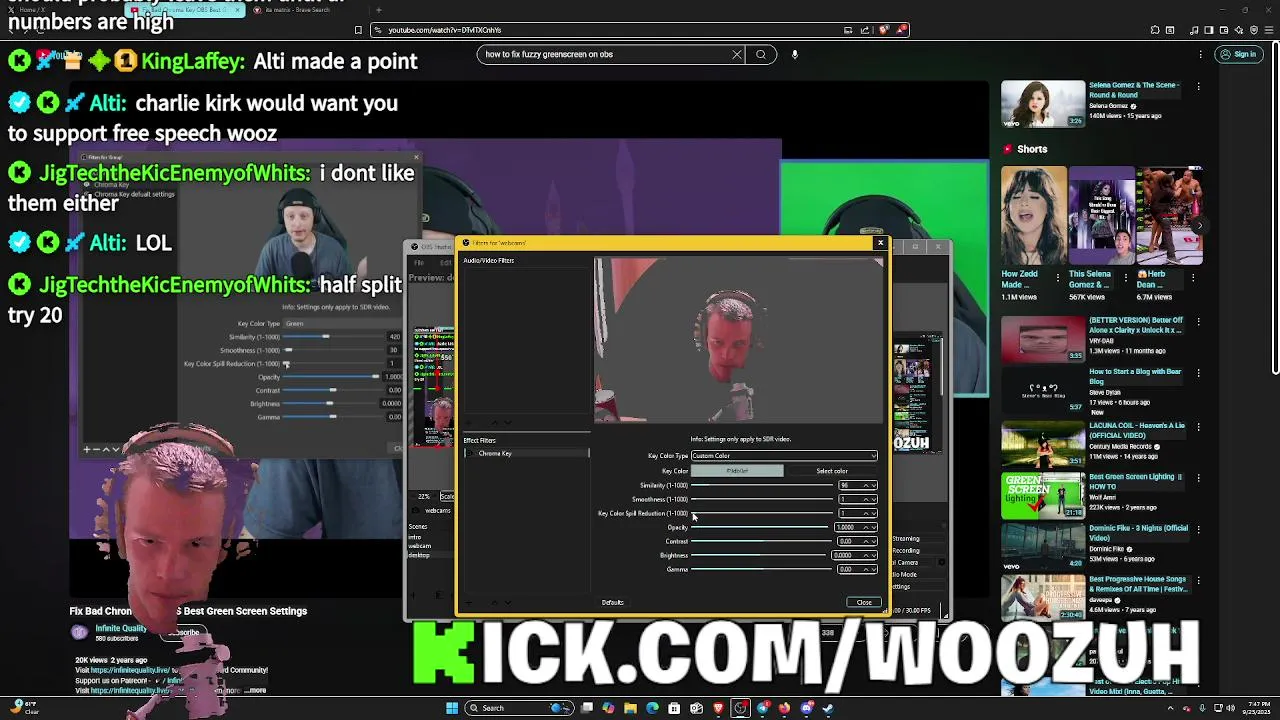This screenshot has height=720, width=1280.
Task: Open options for Selena Gomez video
Action: [x=1198, y=87]
